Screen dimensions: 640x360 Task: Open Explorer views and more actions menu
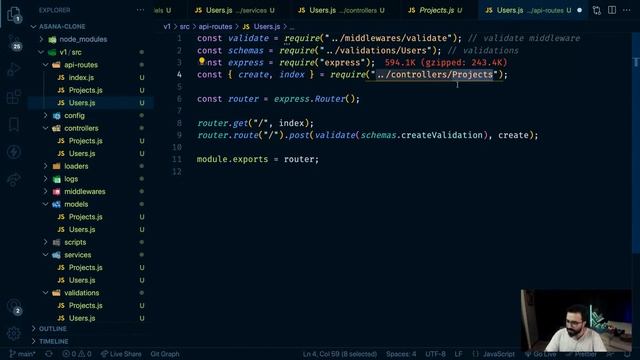click(140, 10)
